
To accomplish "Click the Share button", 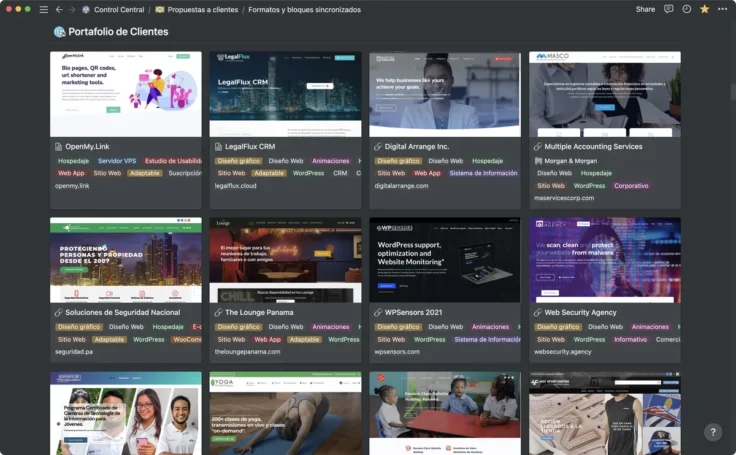I will 645,9.
